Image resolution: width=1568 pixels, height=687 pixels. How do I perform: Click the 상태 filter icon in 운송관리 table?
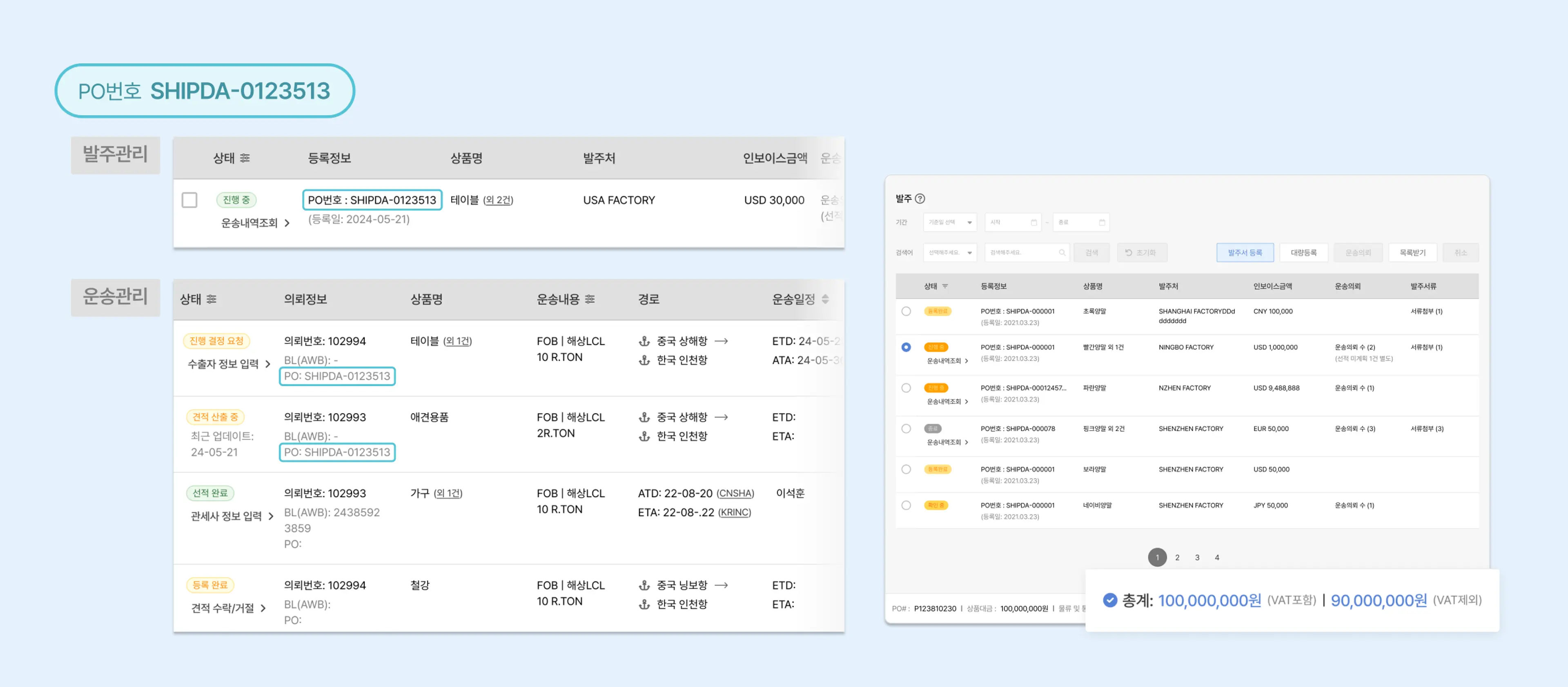[211, 299]
